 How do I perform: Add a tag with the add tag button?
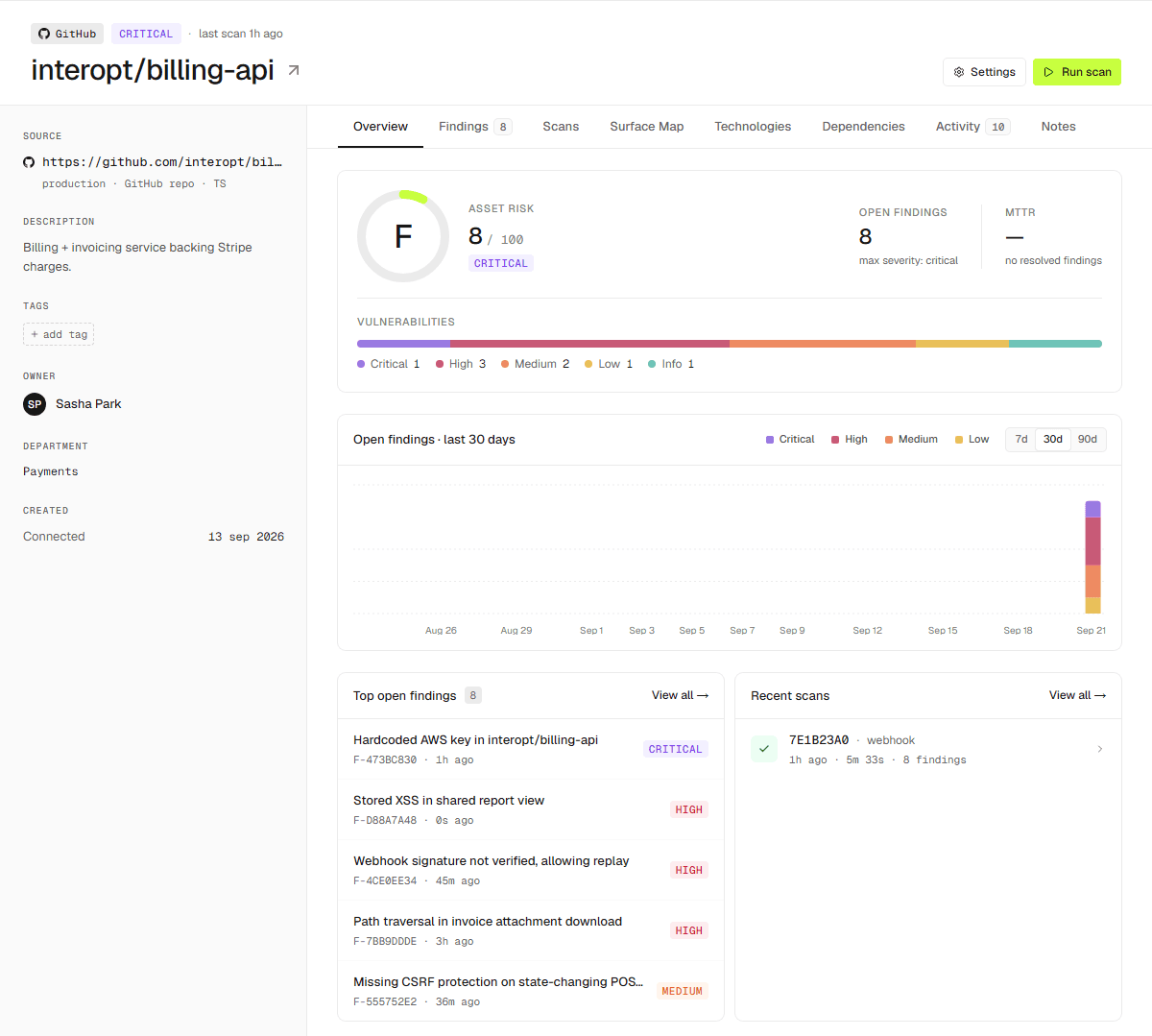(59, 334)
